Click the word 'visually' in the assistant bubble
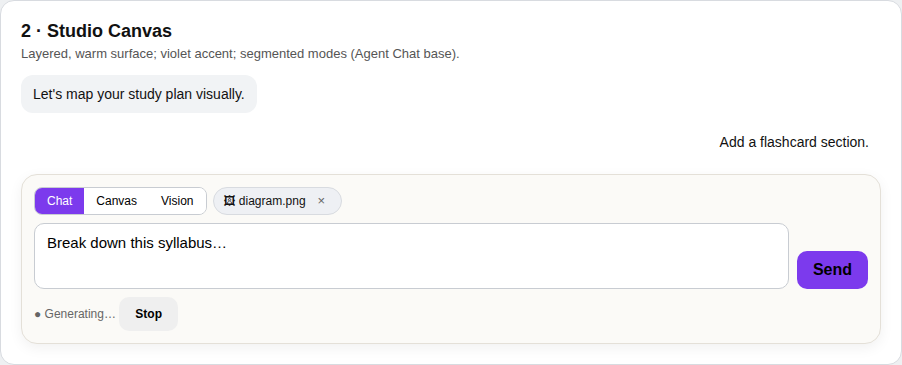This screenshot has width=902, height=365. [224, 94]
